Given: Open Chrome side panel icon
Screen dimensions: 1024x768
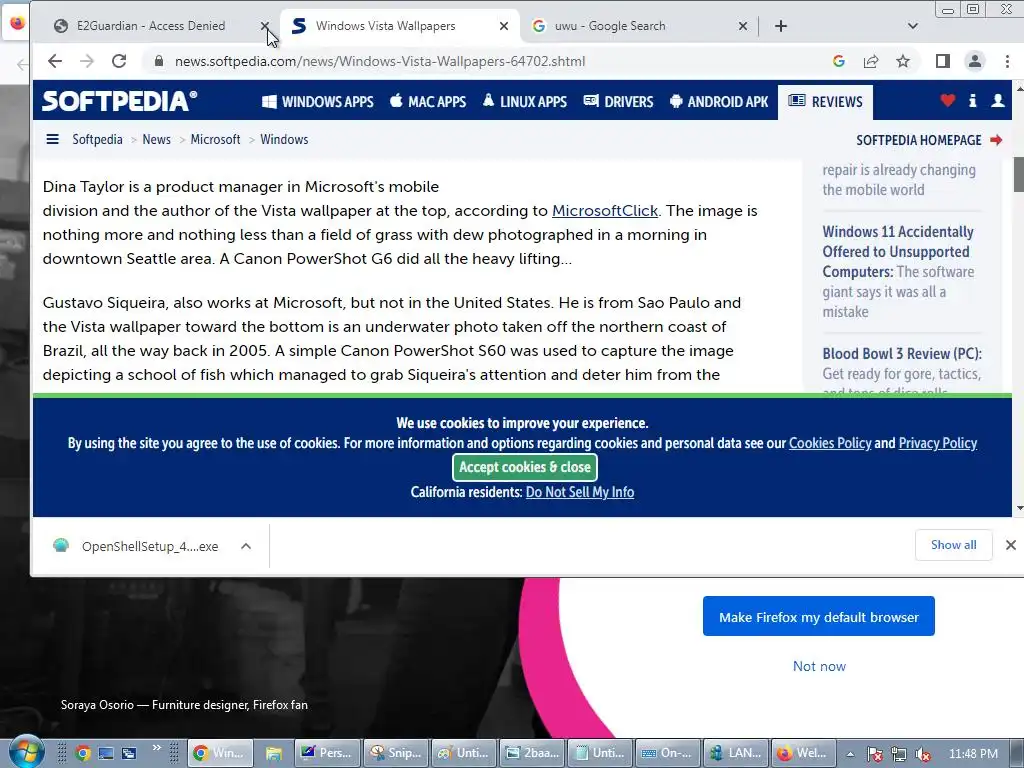Looking at the screenshot, I should (942, 61).
